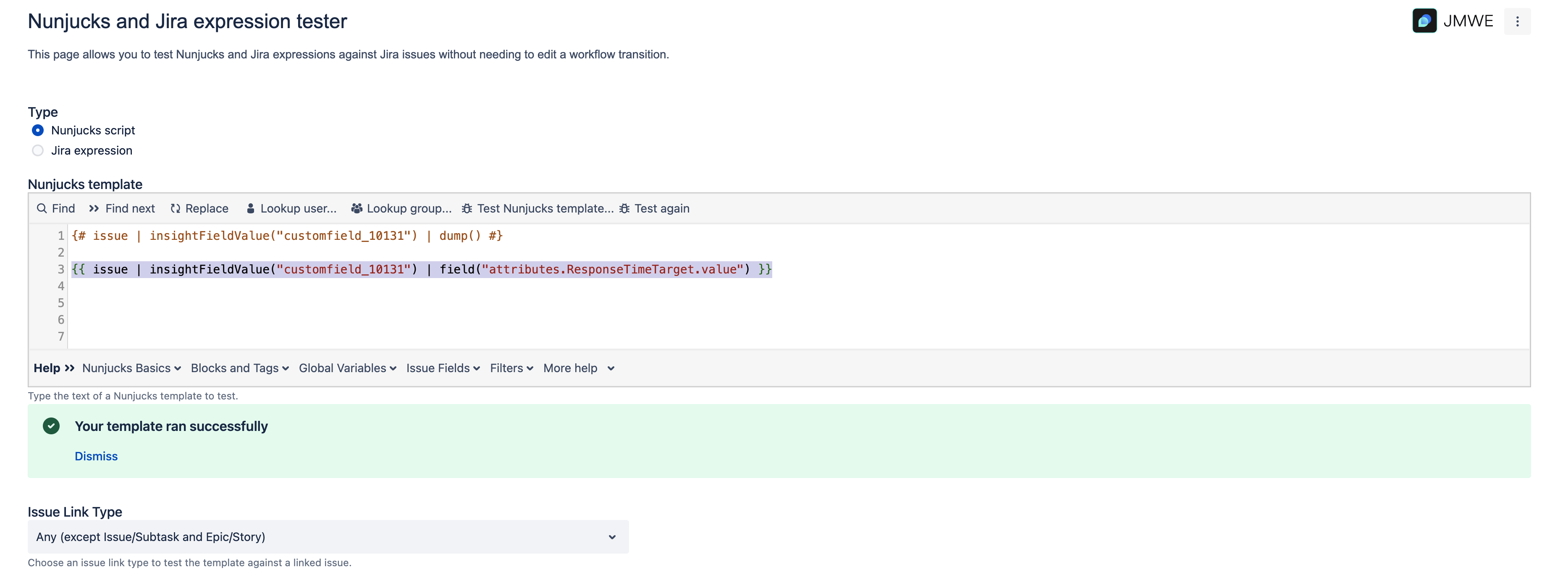Select the Nunjucks script radio button
The height and width of the screenshot is (583, 1568).
click(38, 130)
